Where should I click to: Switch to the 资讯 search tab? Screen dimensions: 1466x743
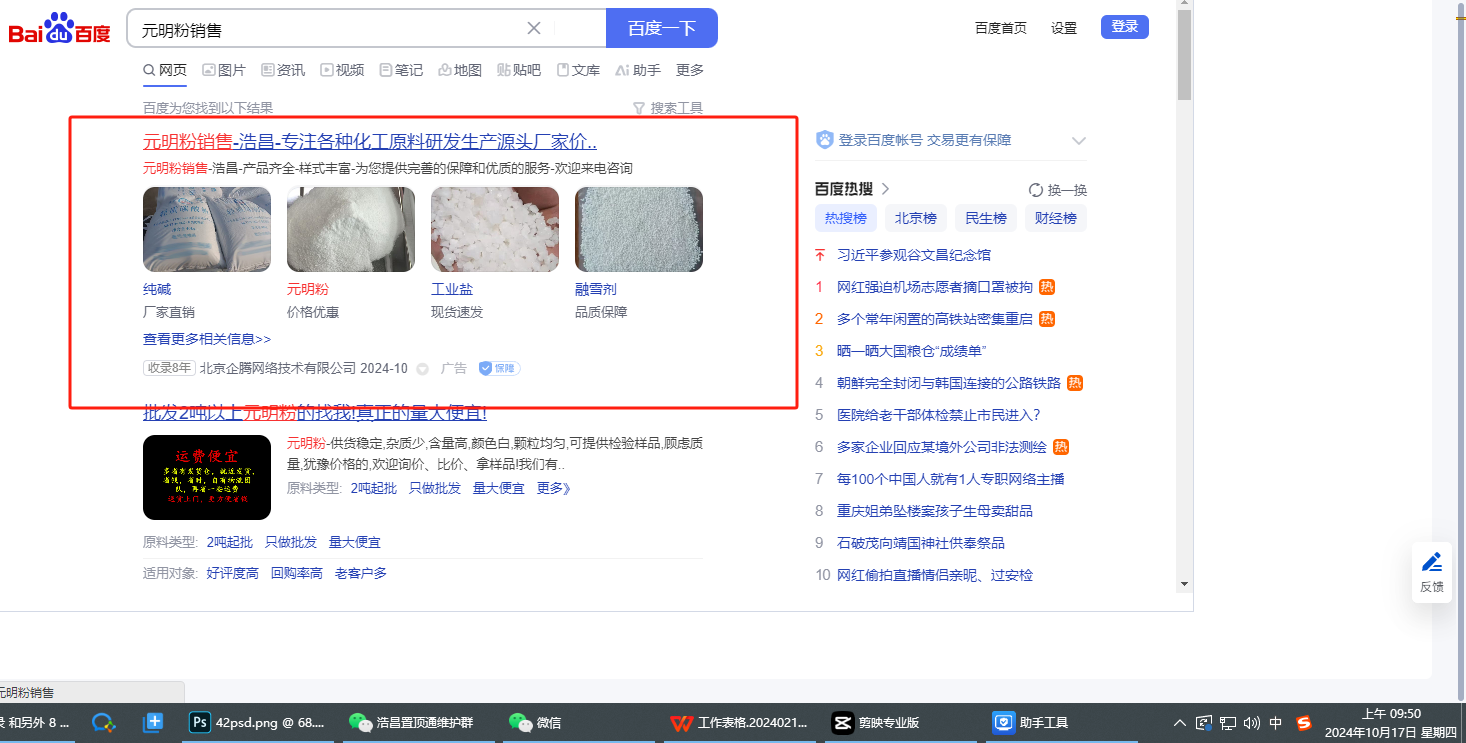pyautogui.click(x=283, y=70)
